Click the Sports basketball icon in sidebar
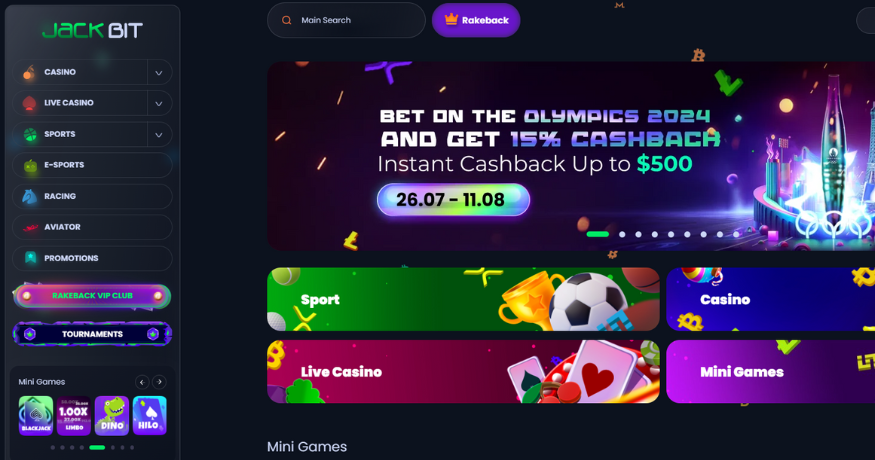 [x=30, y=134]
